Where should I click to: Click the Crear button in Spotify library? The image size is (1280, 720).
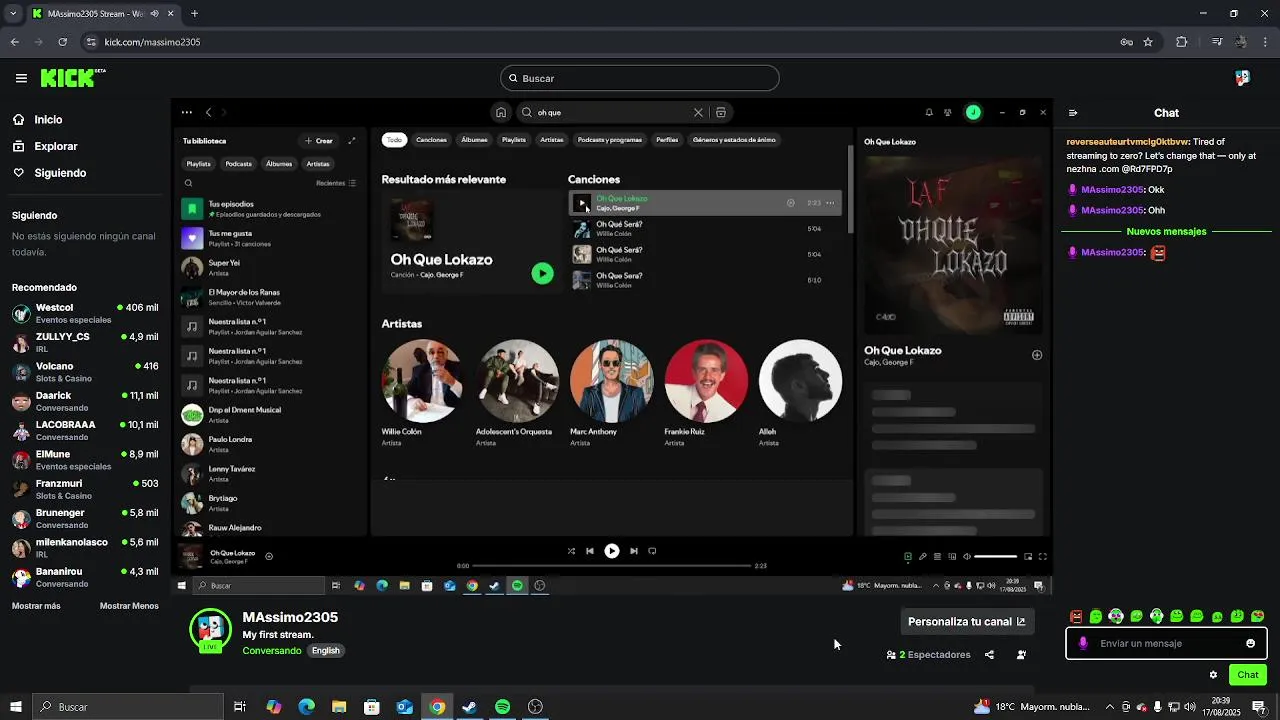(319, 141)
